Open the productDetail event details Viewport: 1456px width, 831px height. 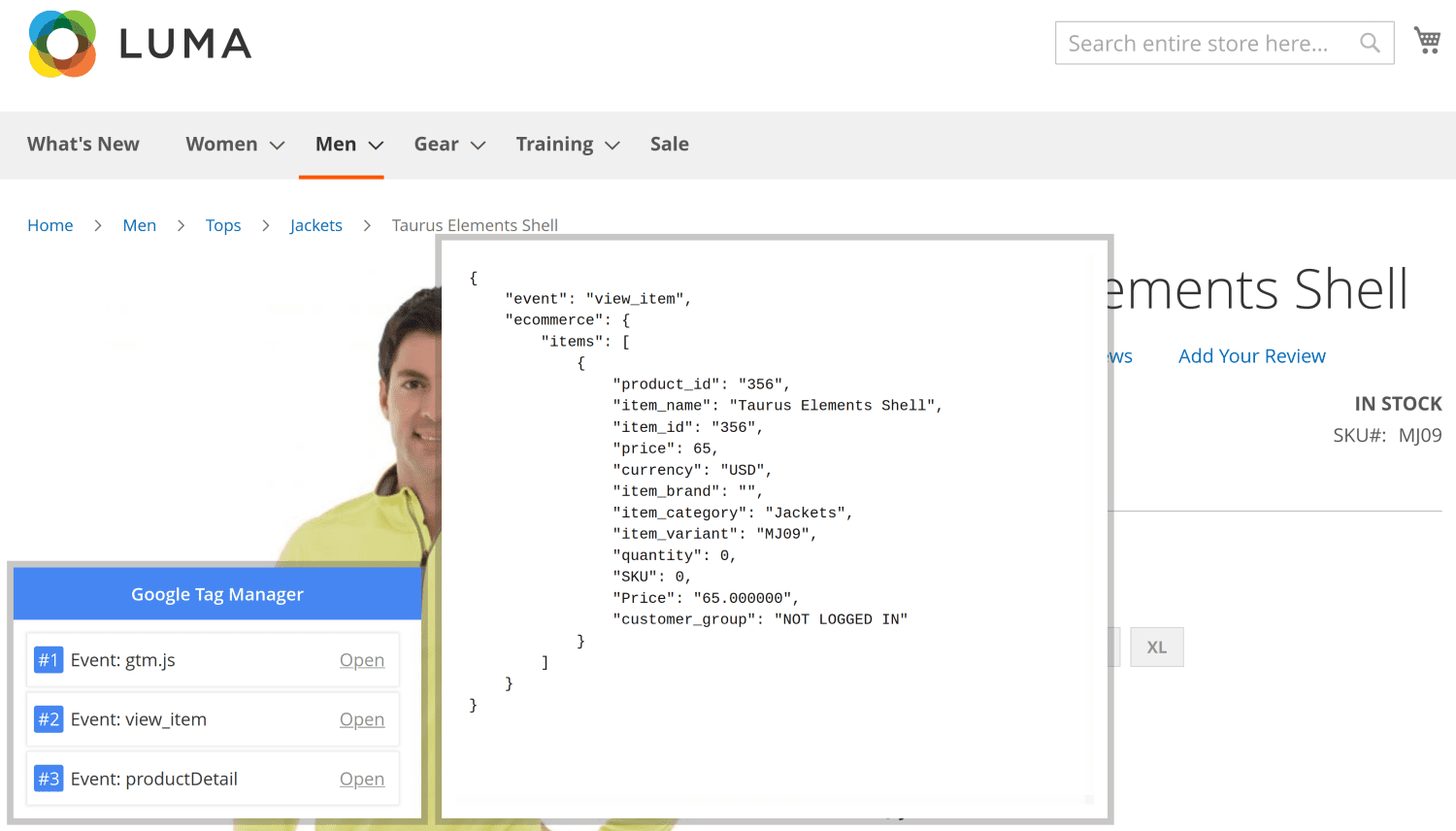click(x=362, y=779)
